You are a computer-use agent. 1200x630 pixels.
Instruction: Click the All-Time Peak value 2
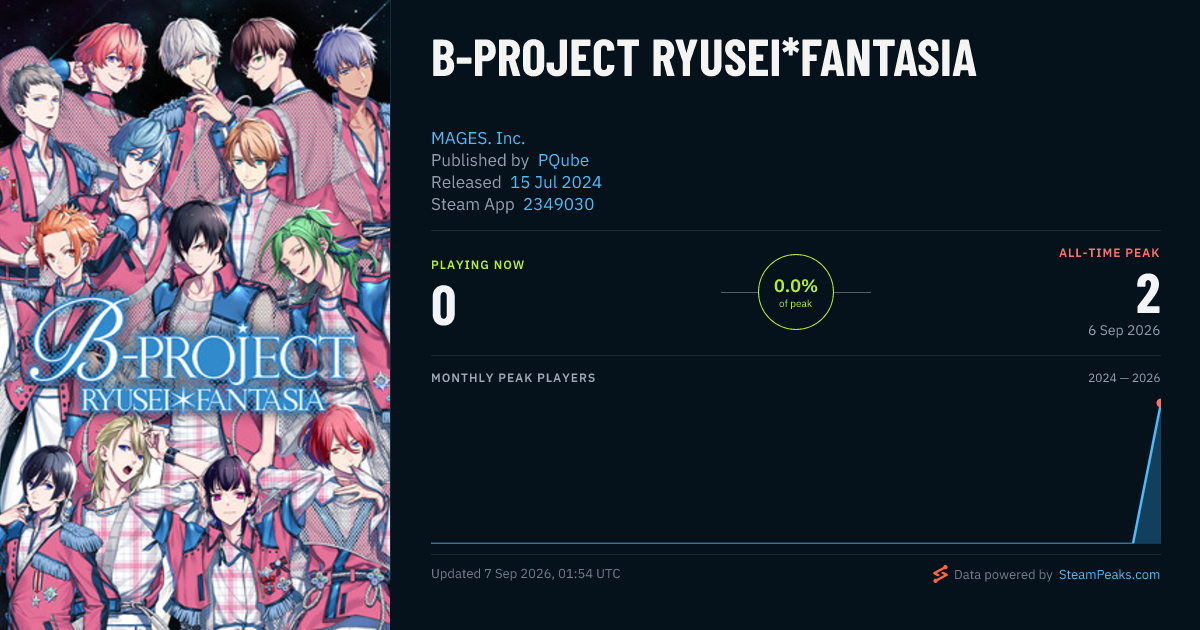[x=1148, y=294]
